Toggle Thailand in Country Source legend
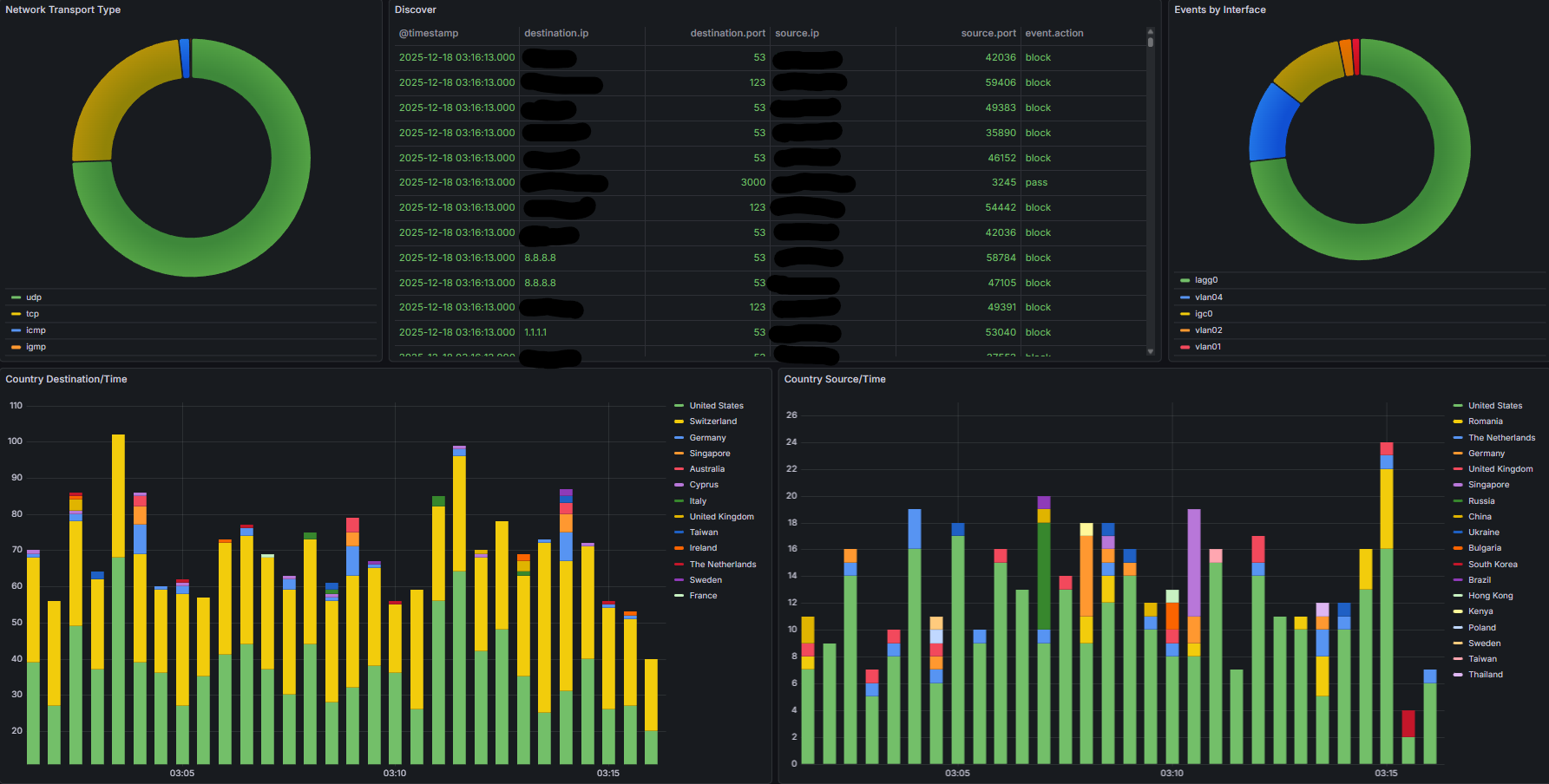Image resolution: width=1549 pixels, height=784 pixels. click(x=1485, y=675)
